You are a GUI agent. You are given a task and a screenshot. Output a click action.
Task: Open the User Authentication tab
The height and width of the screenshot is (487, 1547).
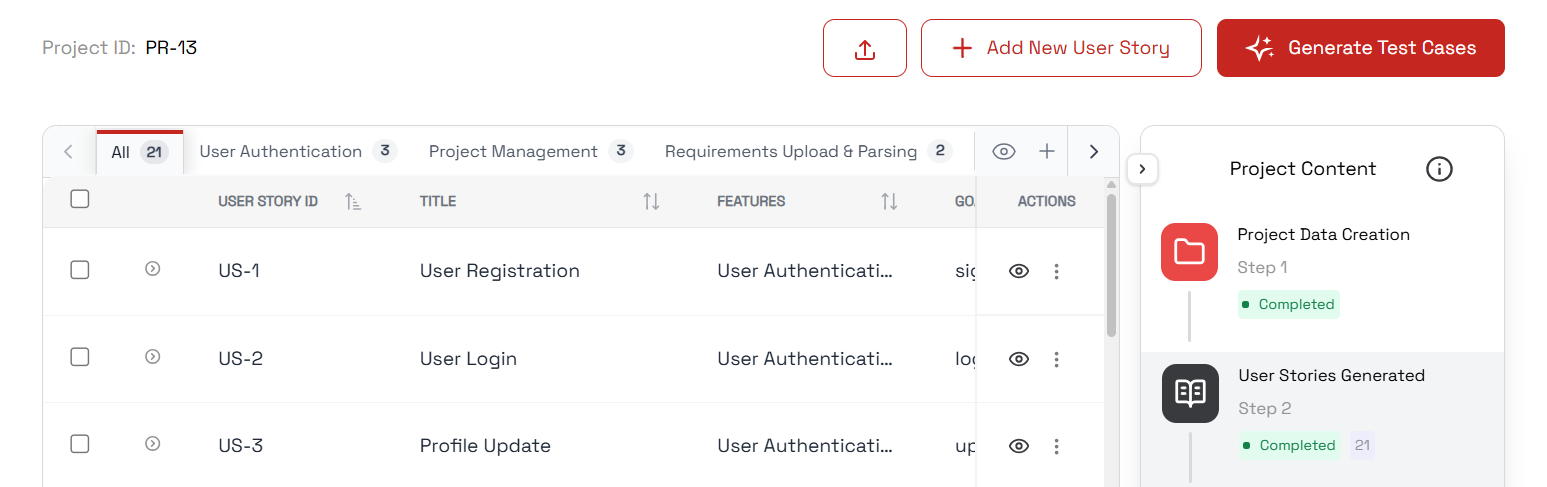(x=298, y=152)
